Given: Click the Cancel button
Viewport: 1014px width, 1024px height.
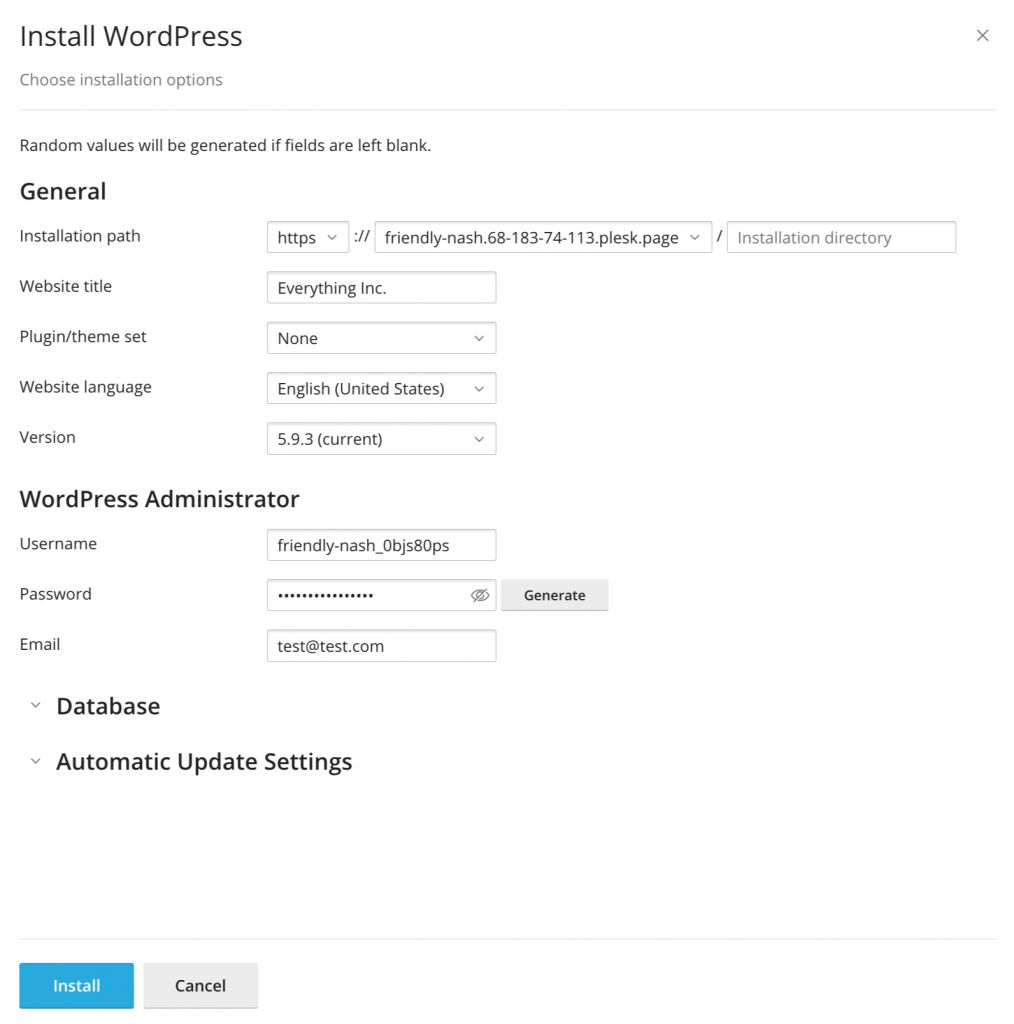Looking at the screenshot, I should (200, 985).
